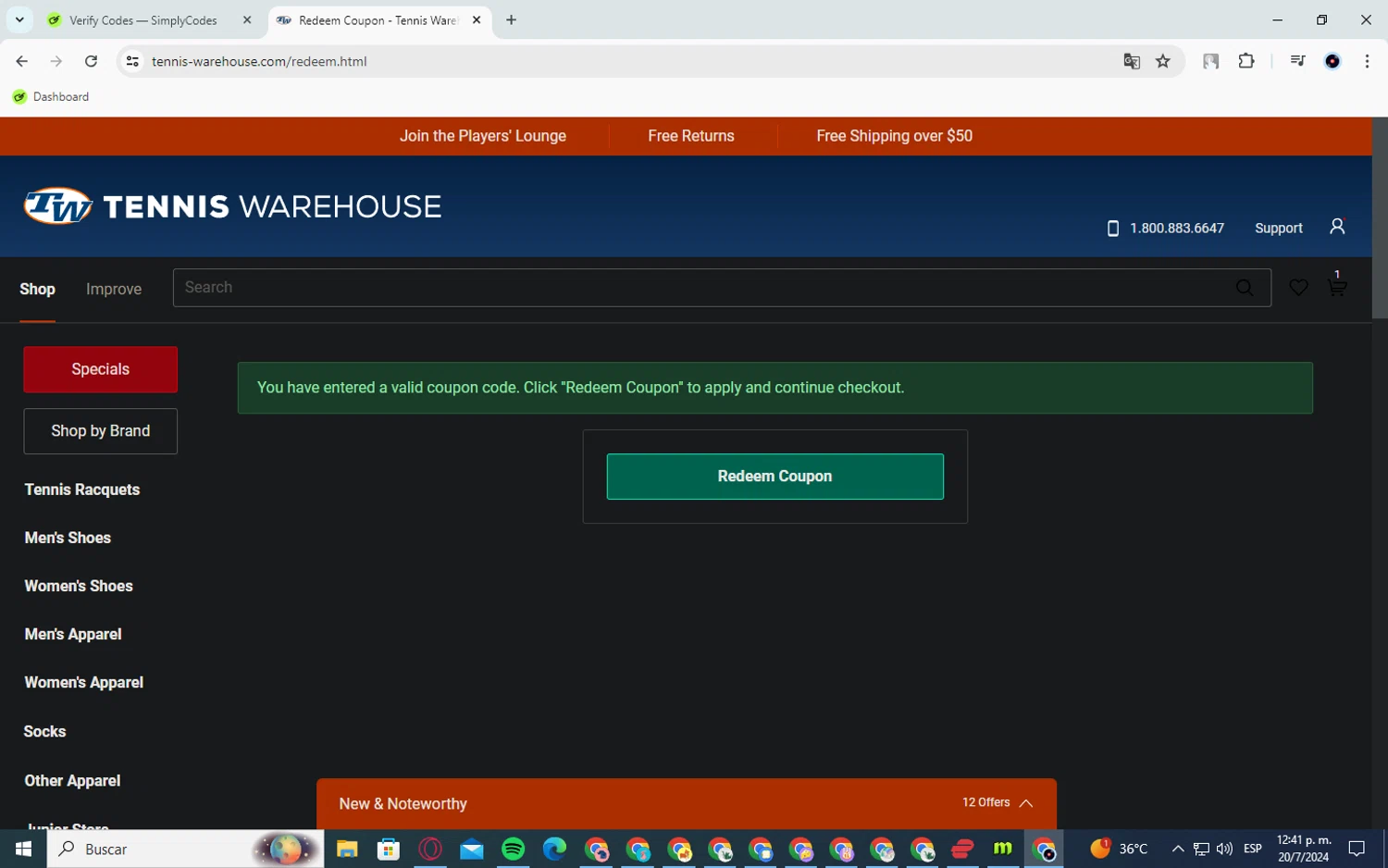Open Windows notification center
The height and width of the screenshot is (868, 1388).
coord(1357,849)
